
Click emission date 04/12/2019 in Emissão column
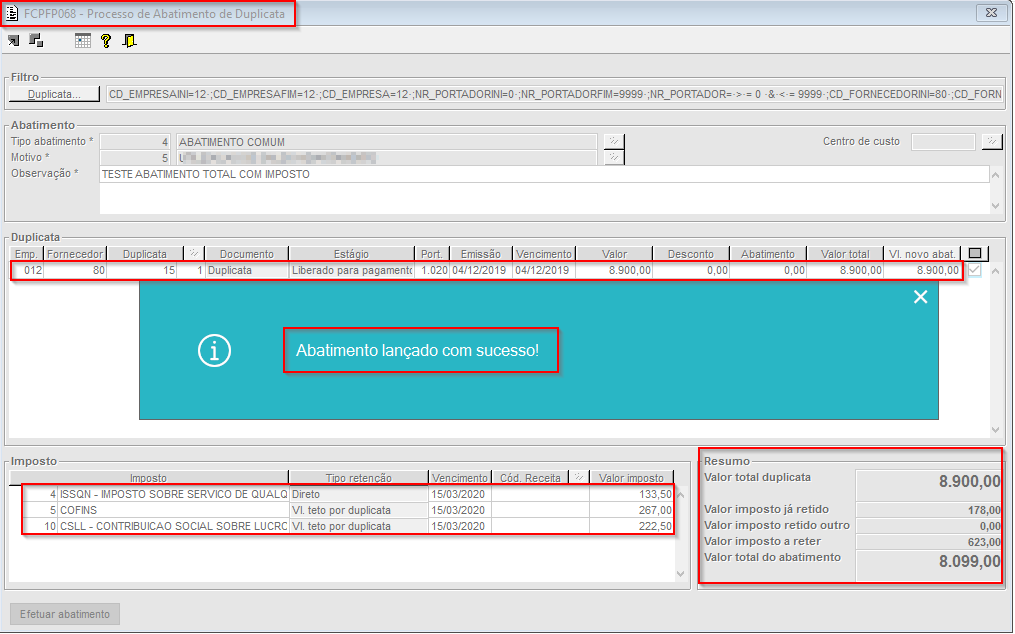click(481, 270)
